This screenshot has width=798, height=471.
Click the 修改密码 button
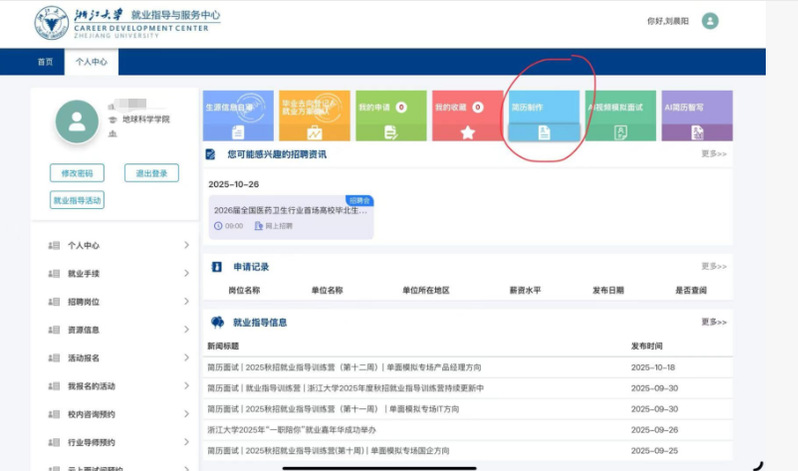77,173
